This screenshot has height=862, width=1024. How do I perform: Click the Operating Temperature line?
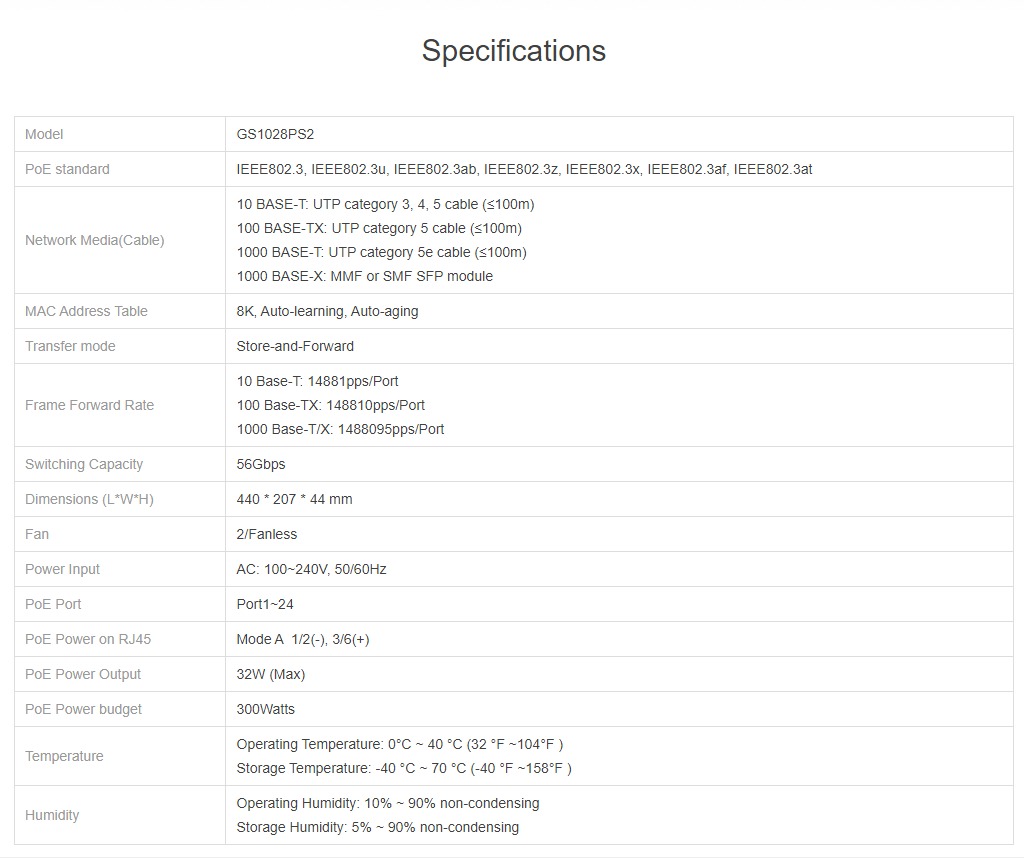399,744
